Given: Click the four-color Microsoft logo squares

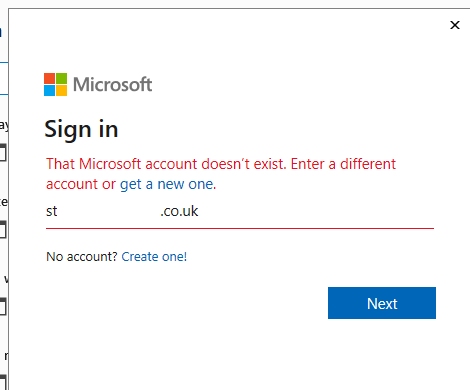Looking at the screenshot, I should coord(55,84).
